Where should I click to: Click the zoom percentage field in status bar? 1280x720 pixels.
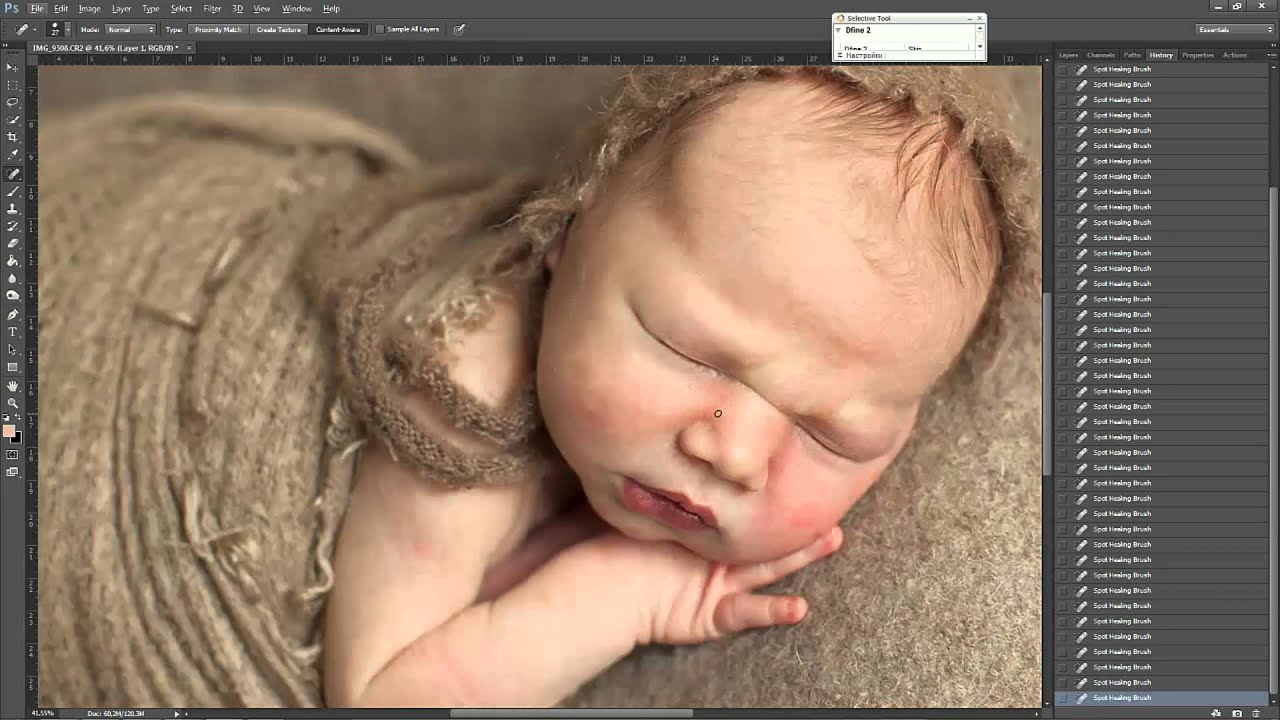(x=42, y=713)
